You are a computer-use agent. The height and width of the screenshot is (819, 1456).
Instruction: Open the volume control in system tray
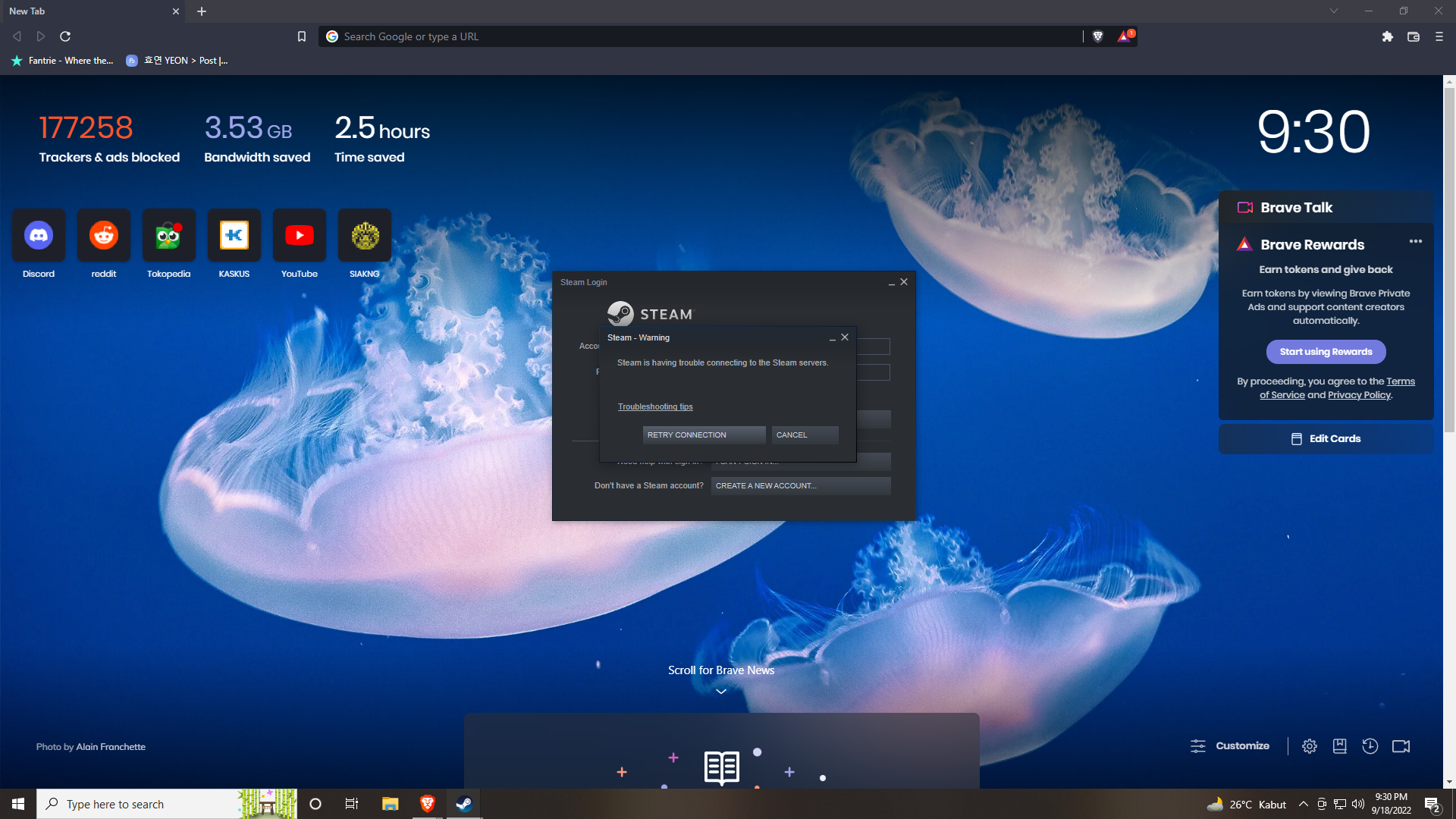point(1357,804)
